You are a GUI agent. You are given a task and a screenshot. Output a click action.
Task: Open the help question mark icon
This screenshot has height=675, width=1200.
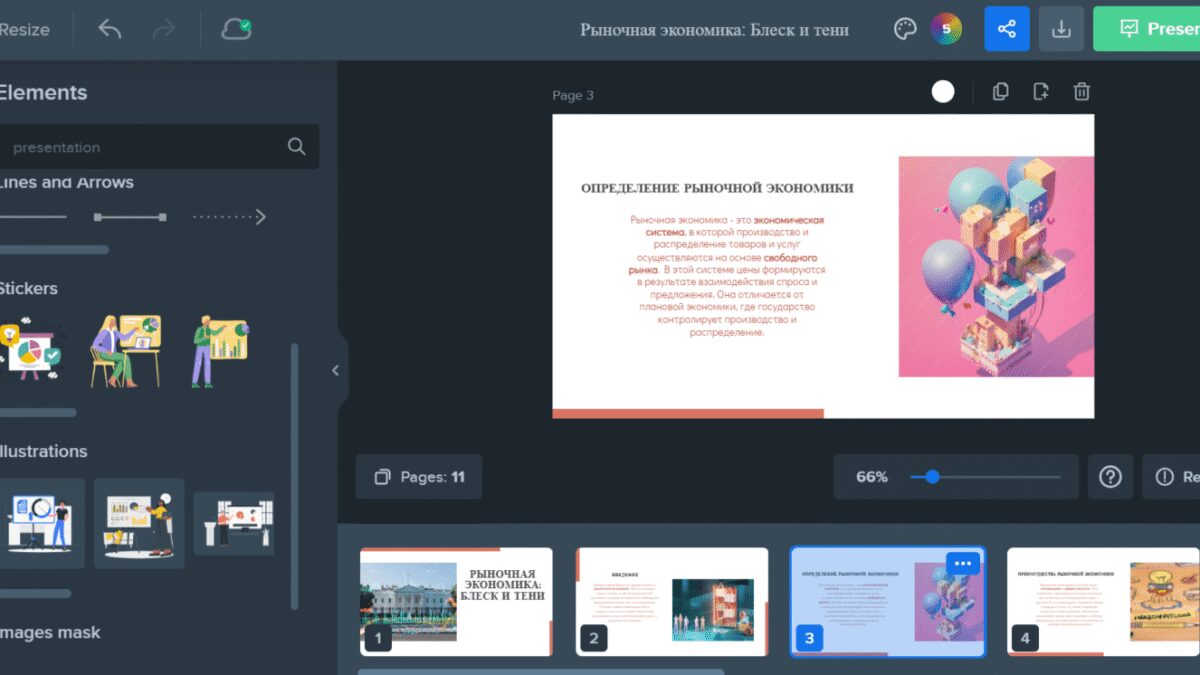1110,477
